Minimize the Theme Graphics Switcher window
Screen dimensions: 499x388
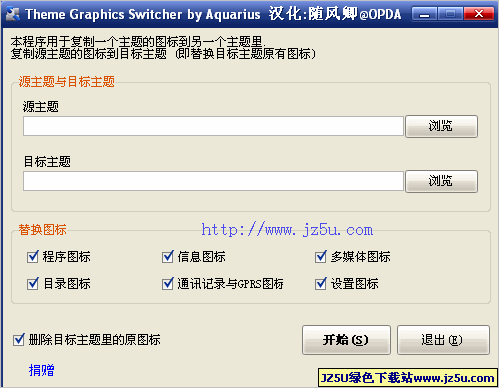(424, 14)
